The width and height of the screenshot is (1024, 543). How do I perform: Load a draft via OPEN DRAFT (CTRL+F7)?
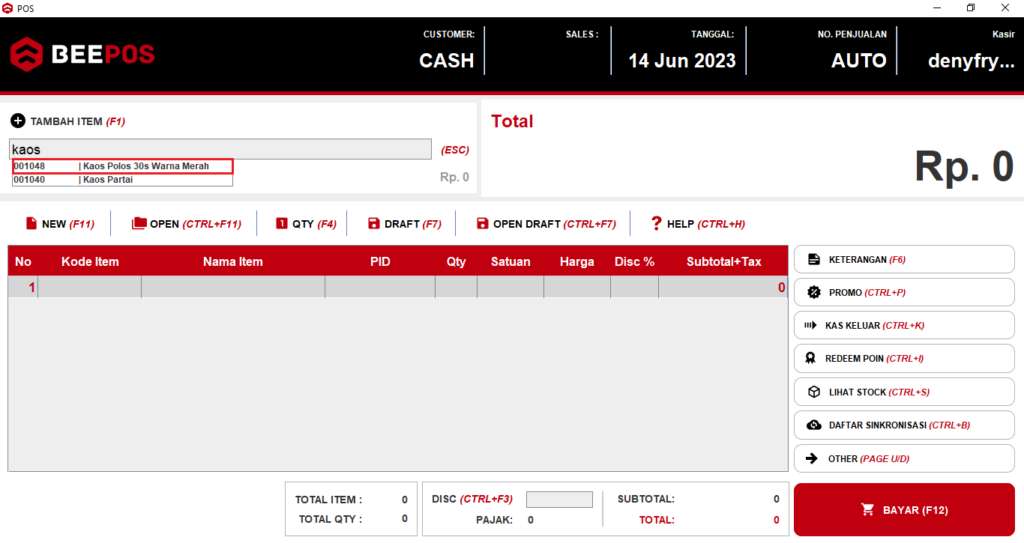pos(546,223)
